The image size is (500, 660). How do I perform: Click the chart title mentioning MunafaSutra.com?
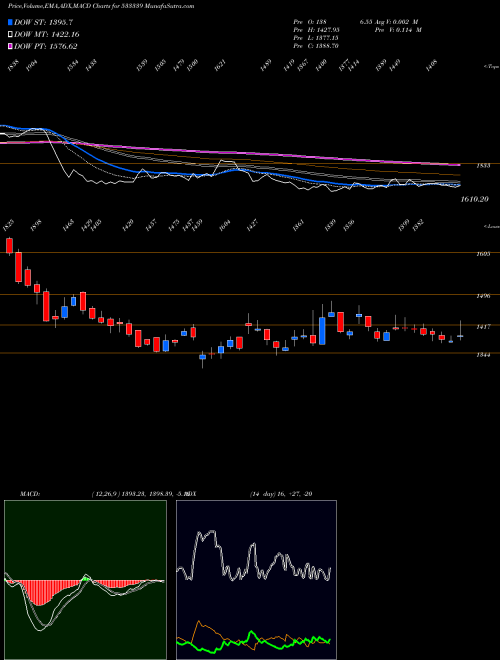tap(101, 6)
